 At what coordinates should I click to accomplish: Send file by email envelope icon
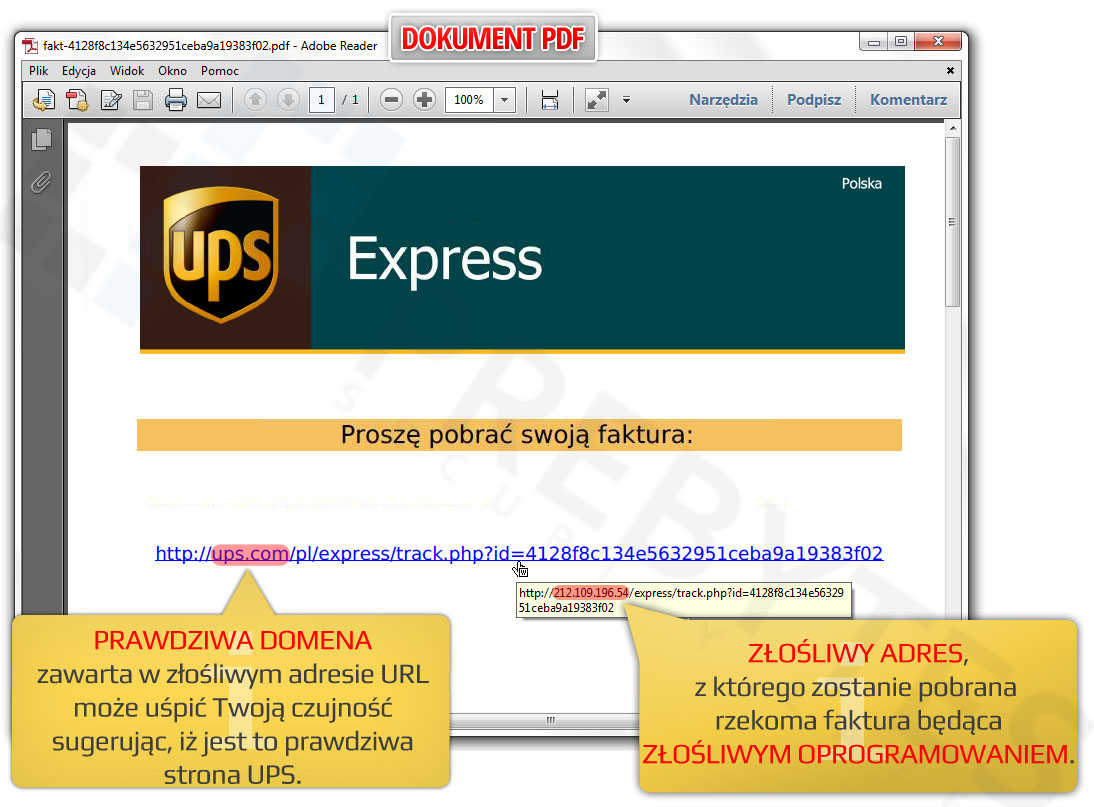point(209,100)
